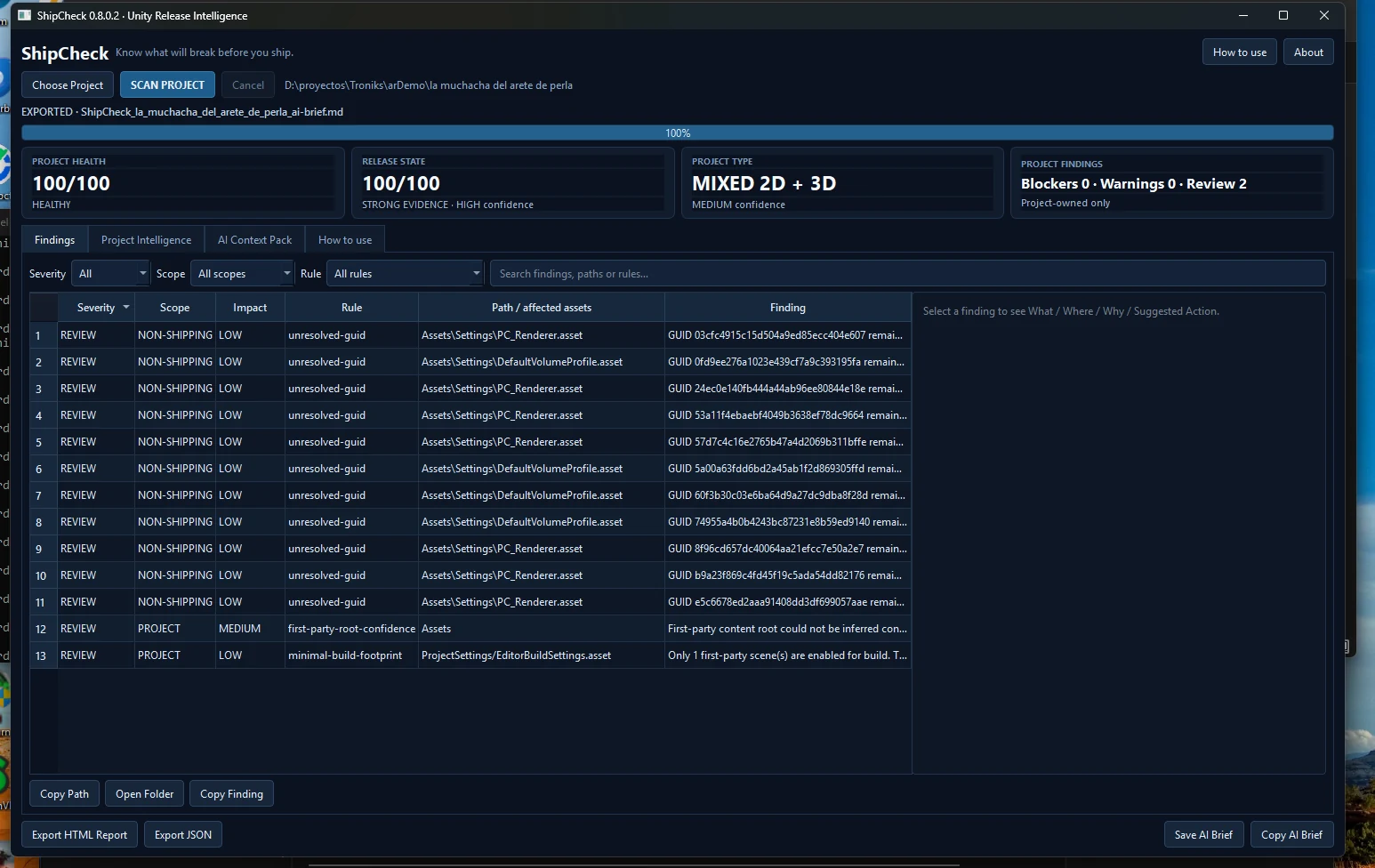Open the About dialog button

click(1308, 52)
